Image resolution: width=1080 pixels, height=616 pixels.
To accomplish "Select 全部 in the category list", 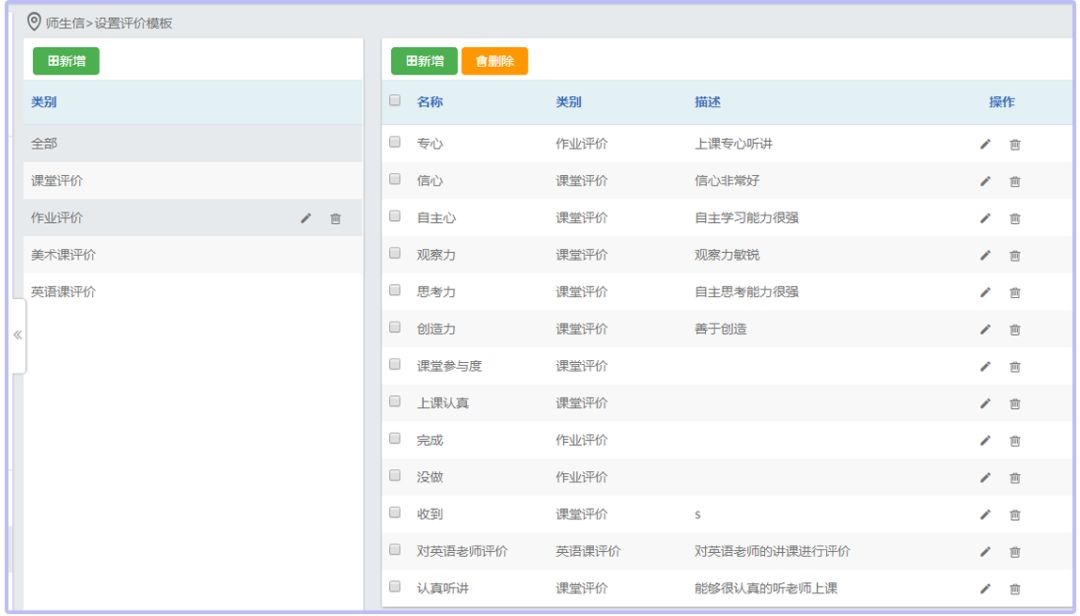I will [45, 144].
